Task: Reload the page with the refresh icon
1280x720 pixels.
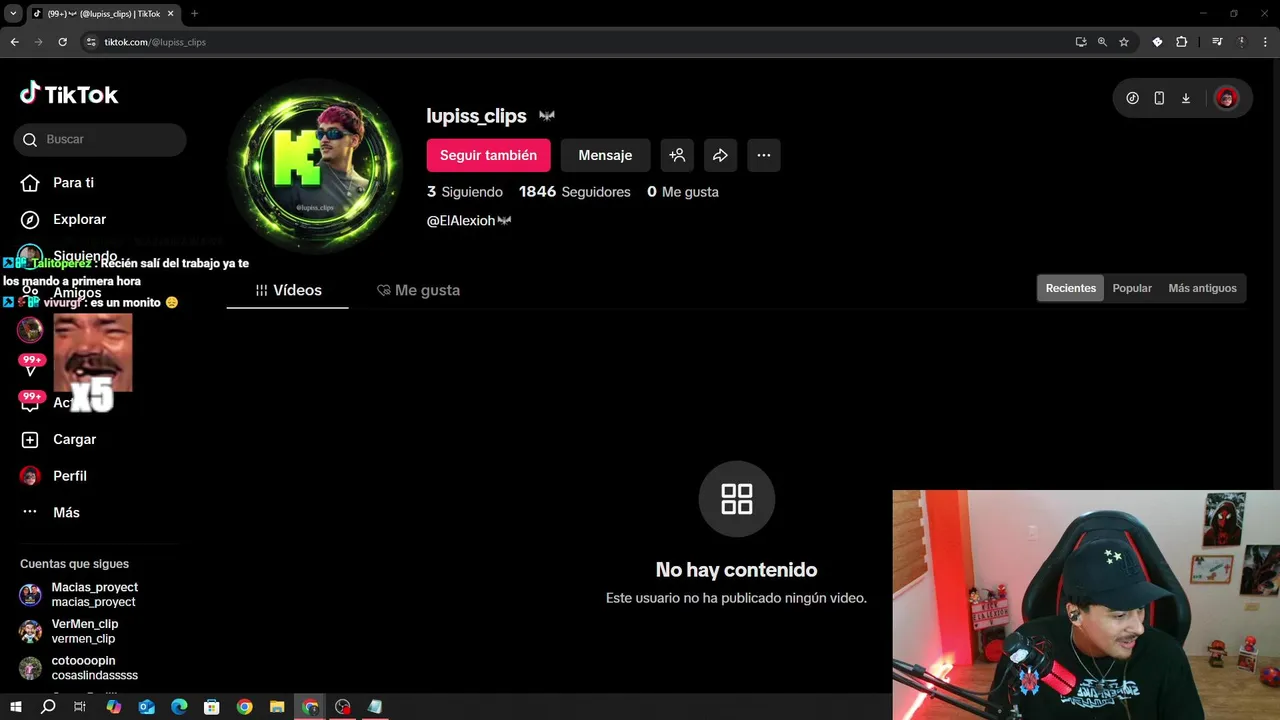Action: [x=63, y=42]
